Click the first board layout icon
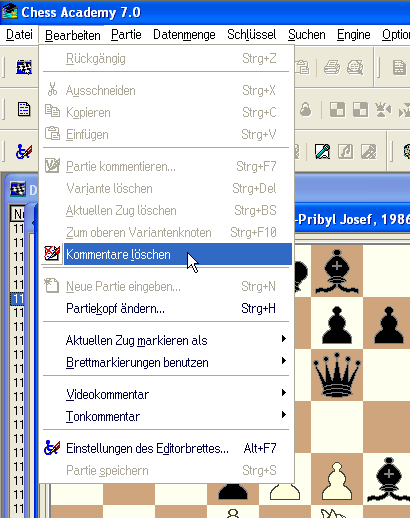 pos(337,110)
